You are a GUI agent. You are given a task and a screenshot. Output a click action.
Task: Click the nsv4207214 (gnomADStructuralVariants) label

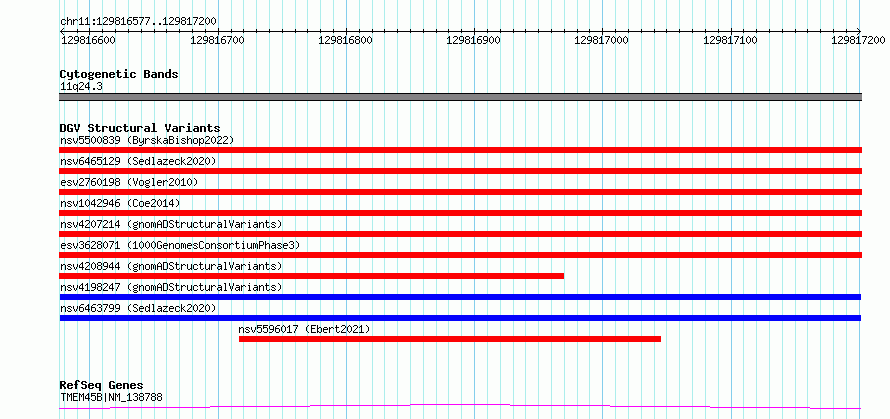pos(171,224)
